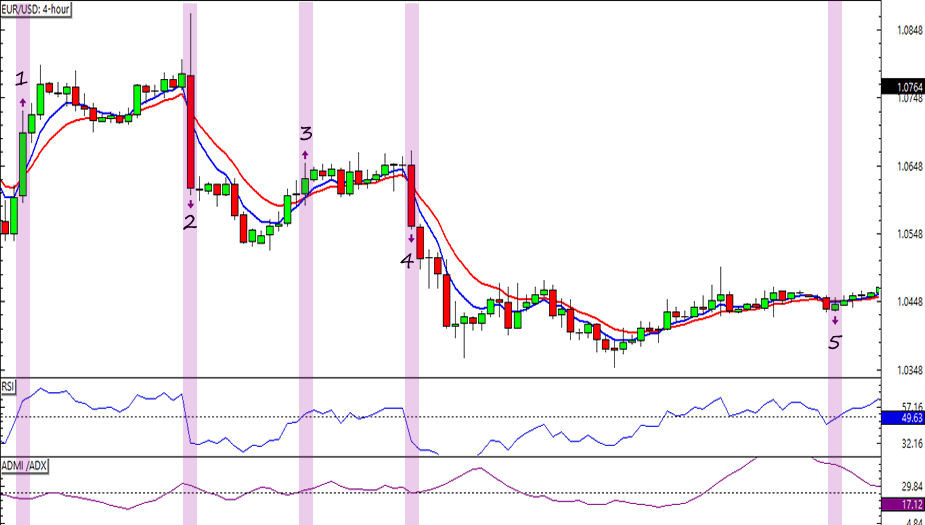Click the RSI indicator label
Image resolution: width=925 pixels, height=525 pixels.
8,387
